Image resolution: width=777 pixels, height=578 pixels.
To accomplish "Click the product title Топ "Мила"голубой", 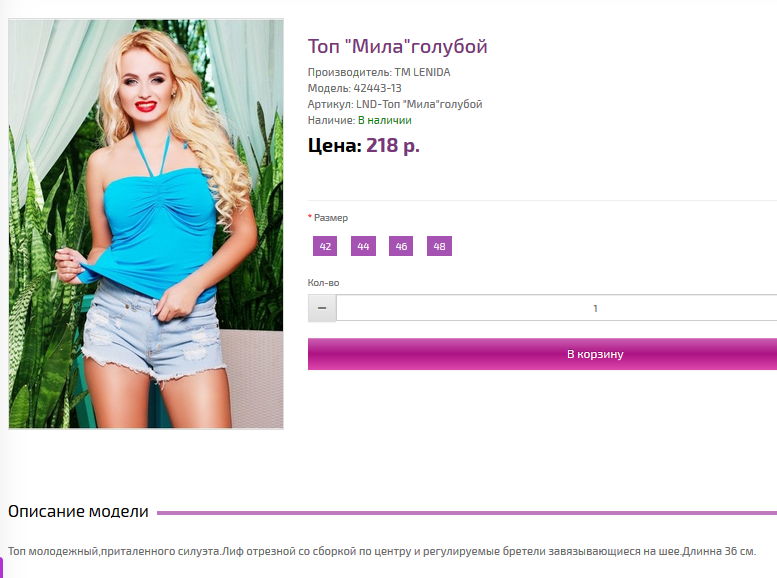I will pos(397,47).
